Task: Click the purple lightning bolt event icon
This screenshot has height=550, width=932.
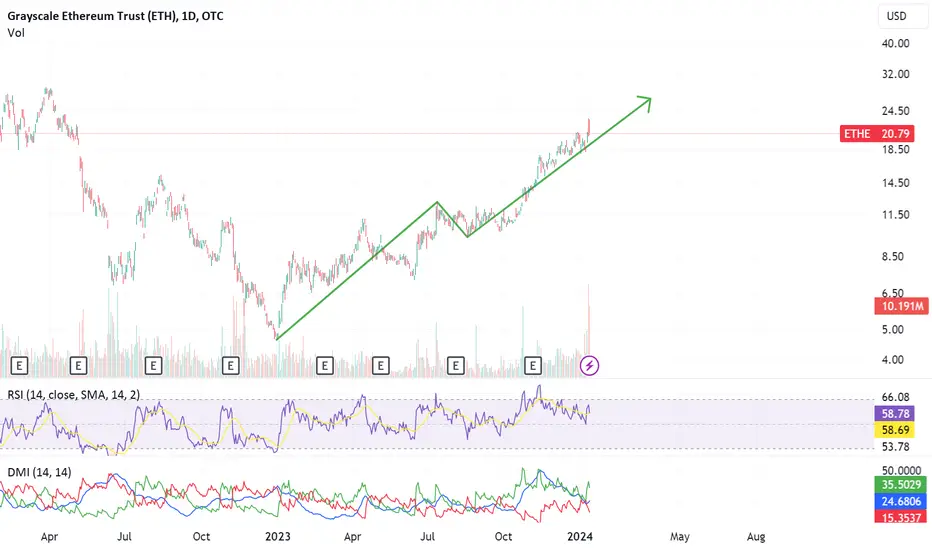Action: pos(589,365)
